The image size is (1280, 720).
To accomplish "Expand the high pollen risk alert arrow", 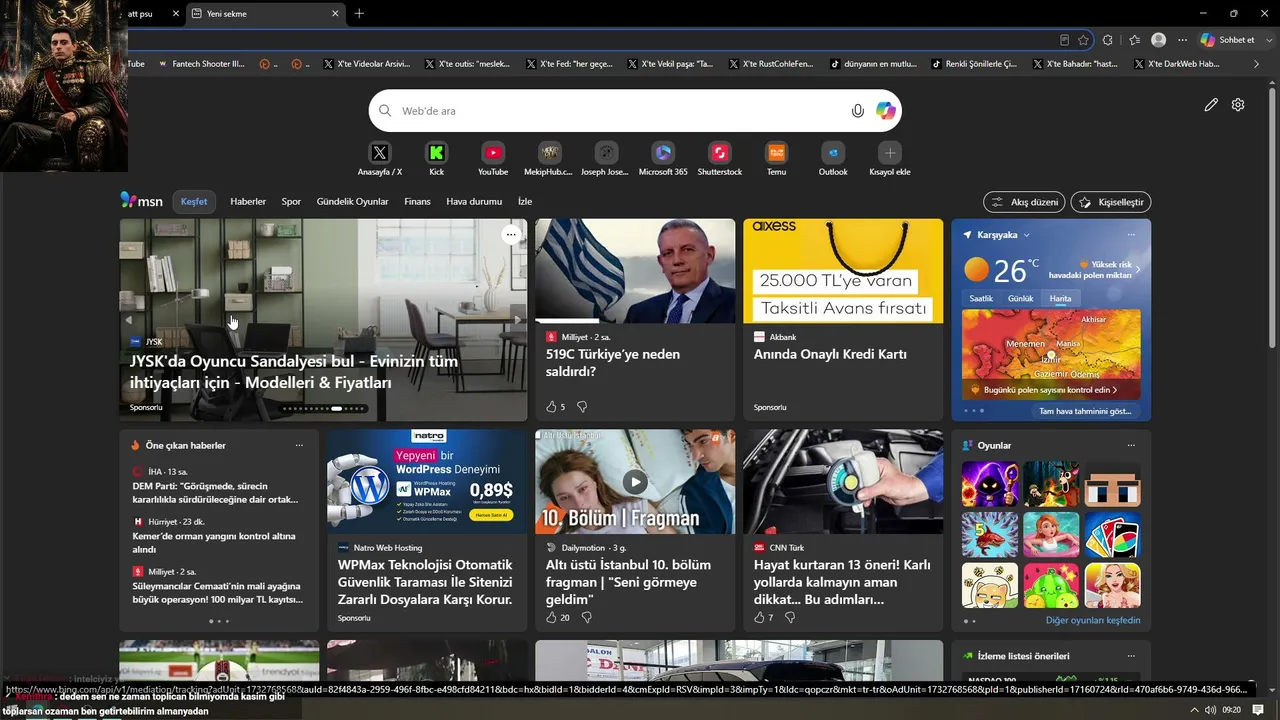I will [x=1137, y=269].
